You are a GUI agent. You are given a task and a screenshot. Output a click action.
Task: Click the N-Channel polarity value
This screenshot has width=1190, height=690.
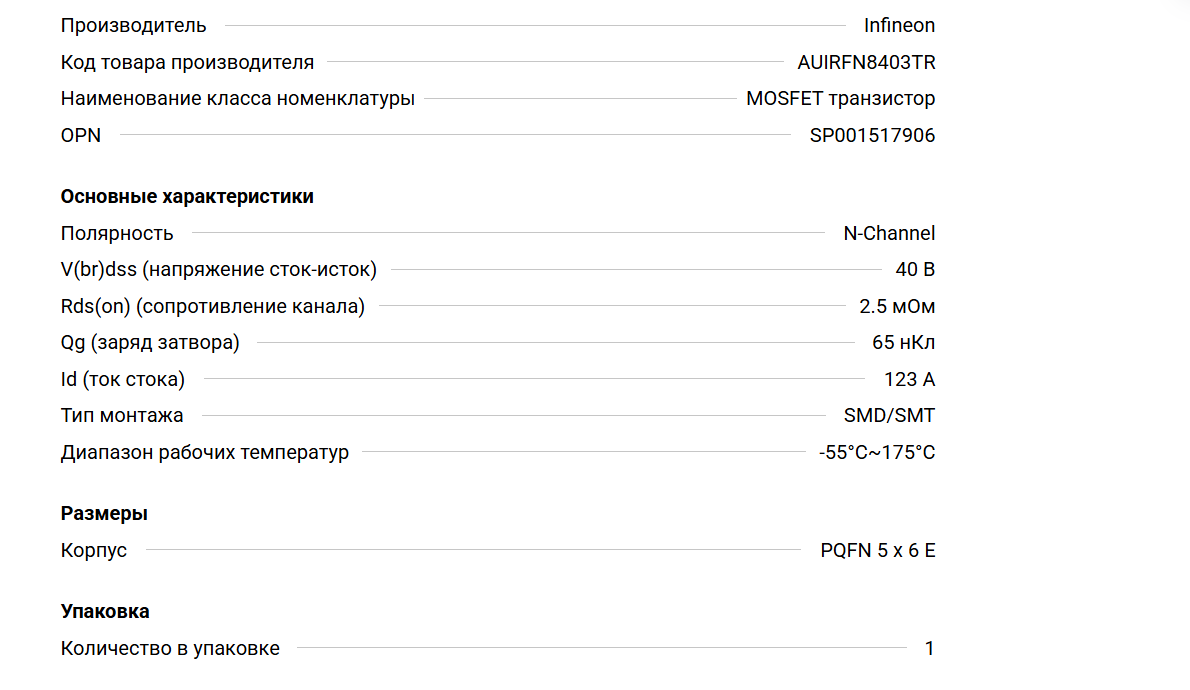889,233
